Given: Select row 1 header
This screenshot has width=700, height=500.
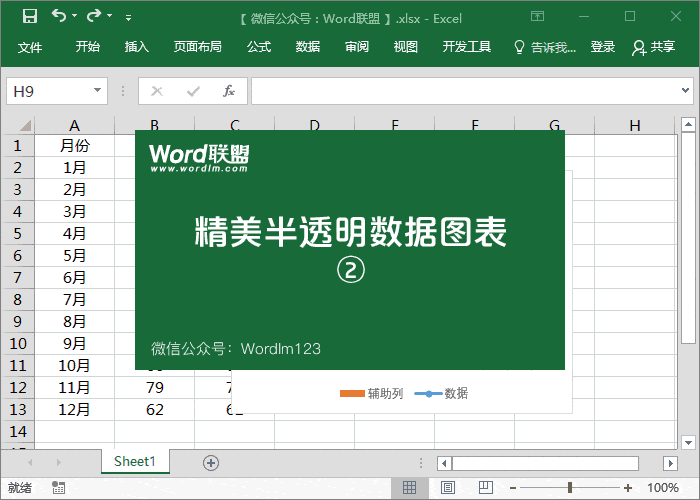Looking at the screenshot, I should pos(17,146).
